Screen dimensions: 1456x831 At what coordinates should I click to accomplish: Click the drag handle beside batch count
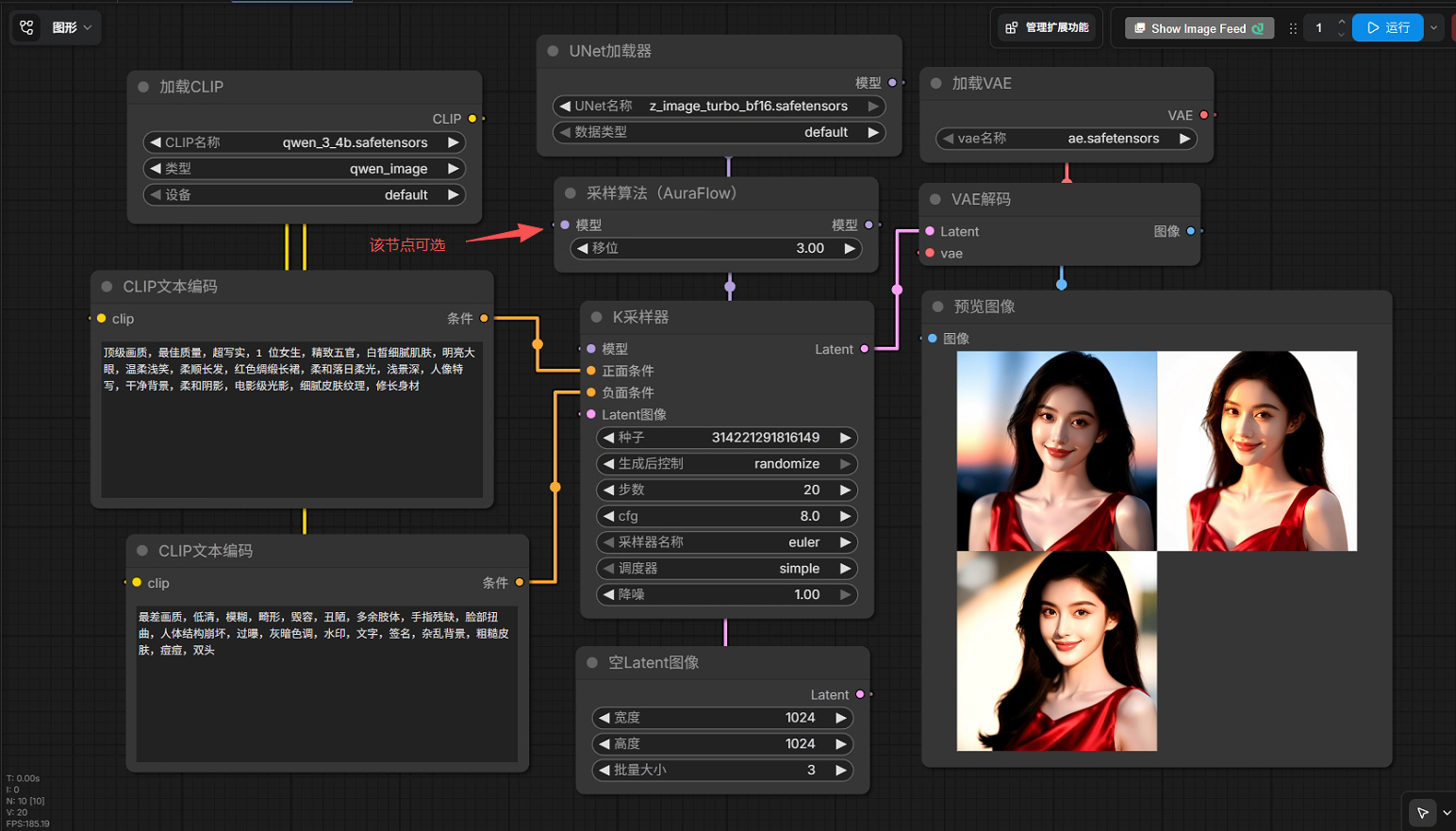[1293, 28]
